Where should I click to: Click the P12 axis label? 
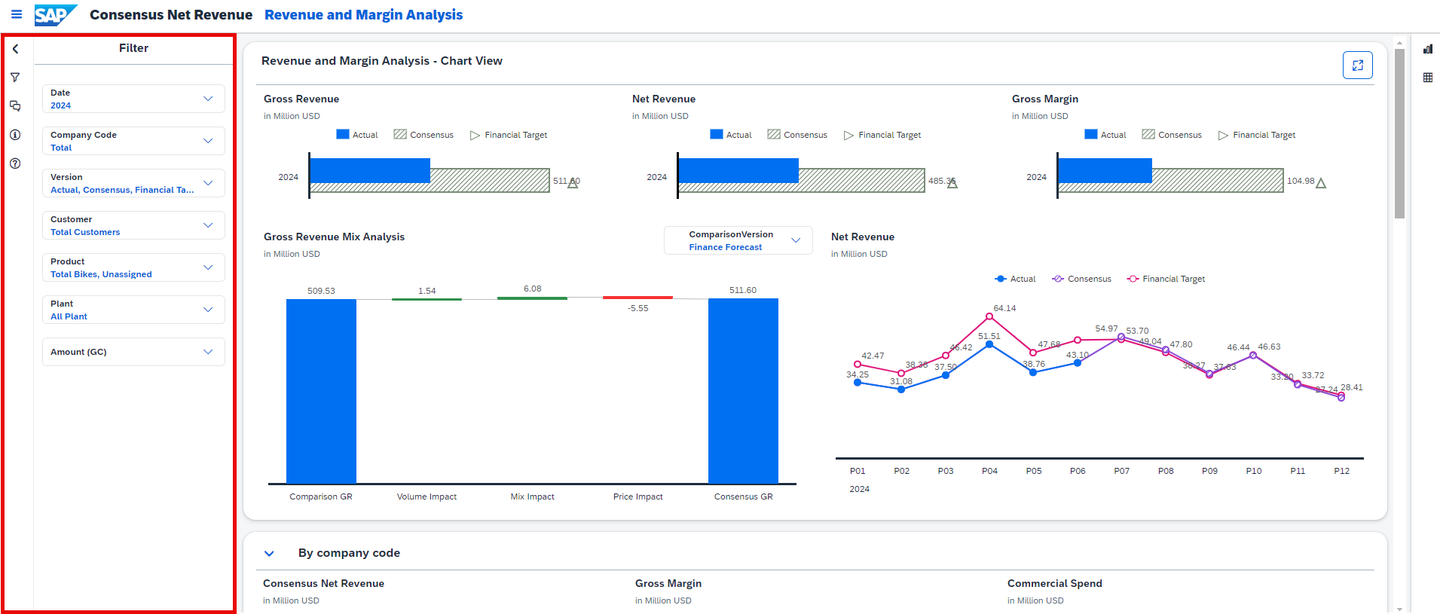[1341, 470]
